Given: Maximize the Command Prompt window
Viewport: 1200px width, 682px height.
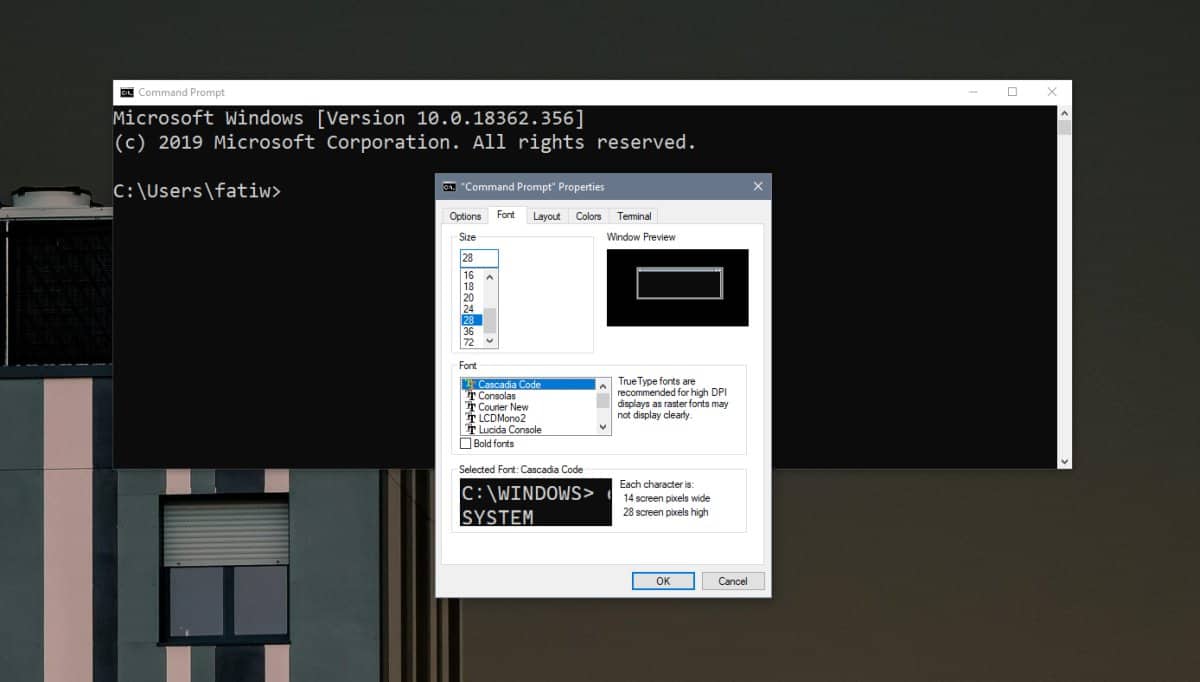Looking at the screenshot, I should (x=1012, y=92).
